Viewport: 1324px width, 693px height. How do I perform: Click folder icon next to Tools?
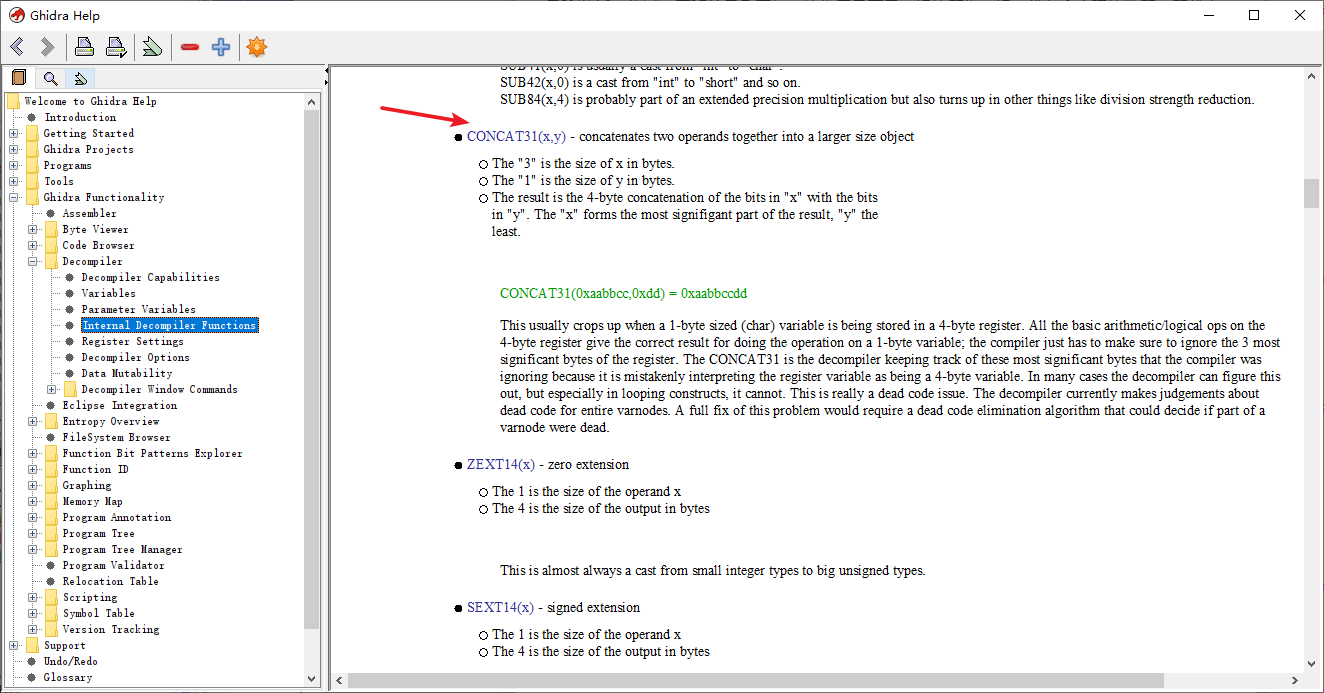(x=32, y=181)
